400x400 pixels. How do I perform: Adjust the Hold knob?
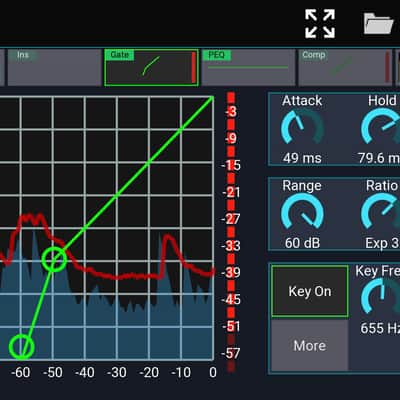coord(382,128)
